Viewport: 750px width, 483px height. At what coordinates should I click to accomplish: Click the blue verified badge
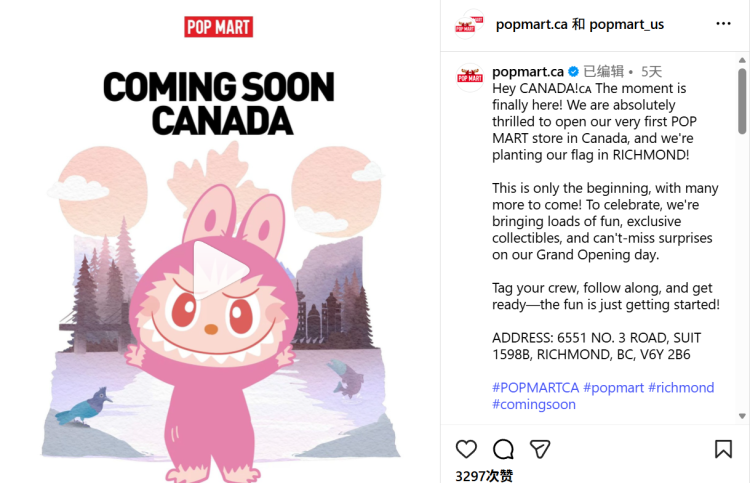point(573,72)
